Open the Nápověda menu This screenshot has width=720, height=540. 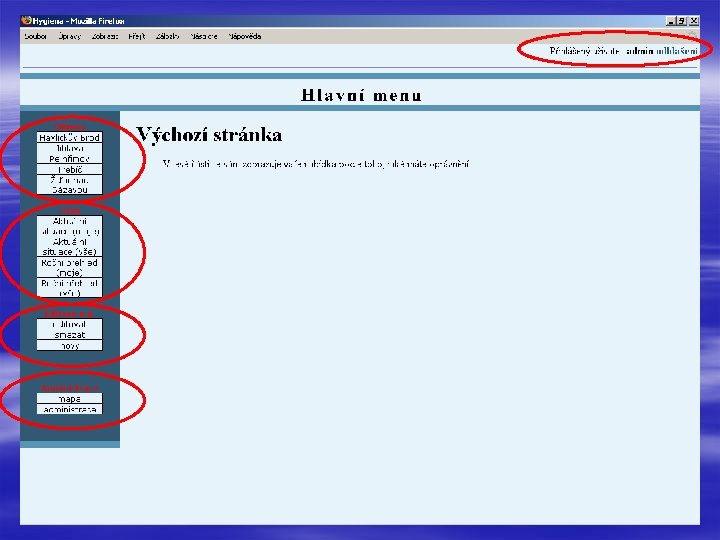pyautogui.click(x=245, y=36)
